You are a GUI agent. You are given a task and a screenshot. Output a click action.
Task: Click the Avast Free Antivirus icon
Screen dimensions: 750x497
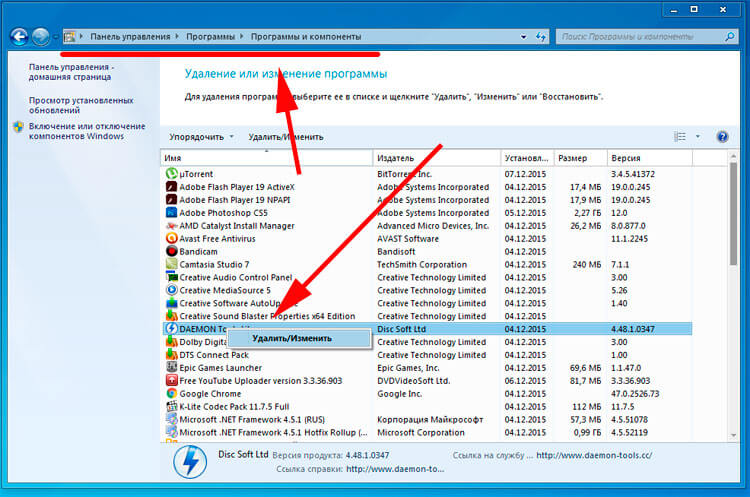click(x=171, y=238)
